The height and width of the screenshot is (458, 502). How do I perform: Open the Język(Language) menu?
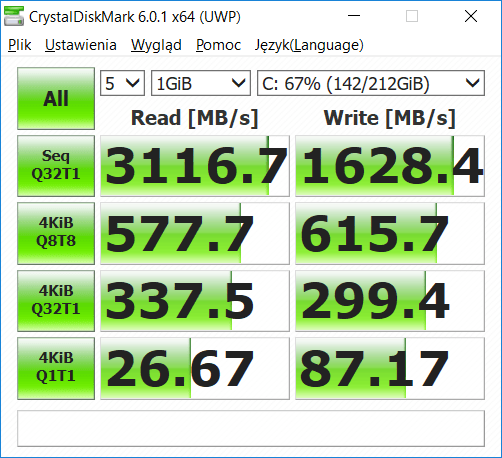(309, 45)
